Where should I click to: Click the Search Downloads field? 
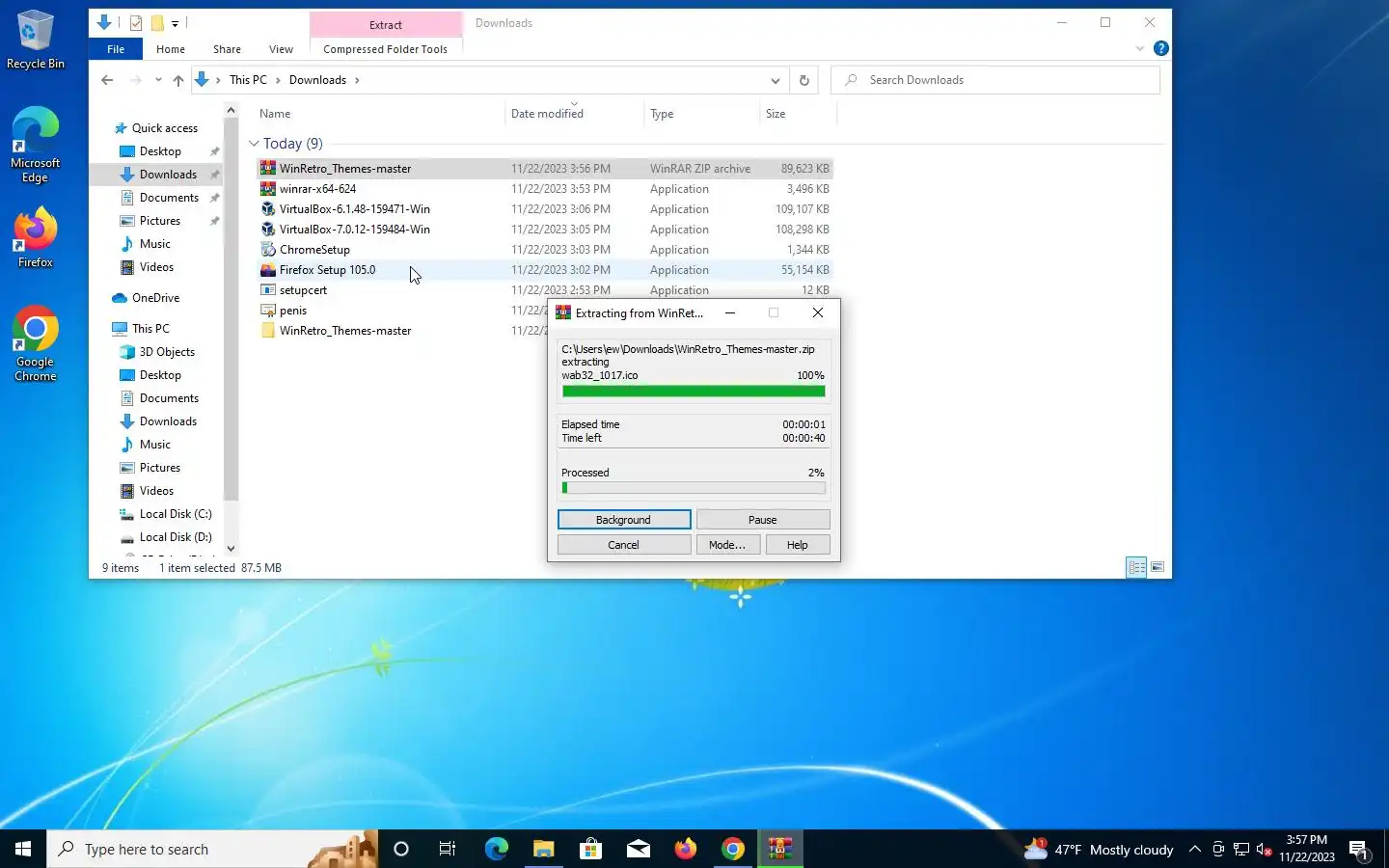pyautogui.click(x=995, y=80)
